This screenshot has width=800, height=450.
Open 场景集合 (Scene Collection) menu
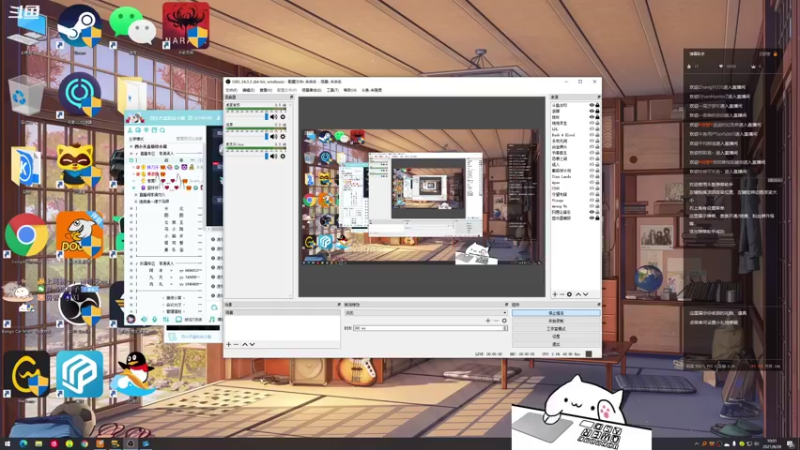pos(312,90)
